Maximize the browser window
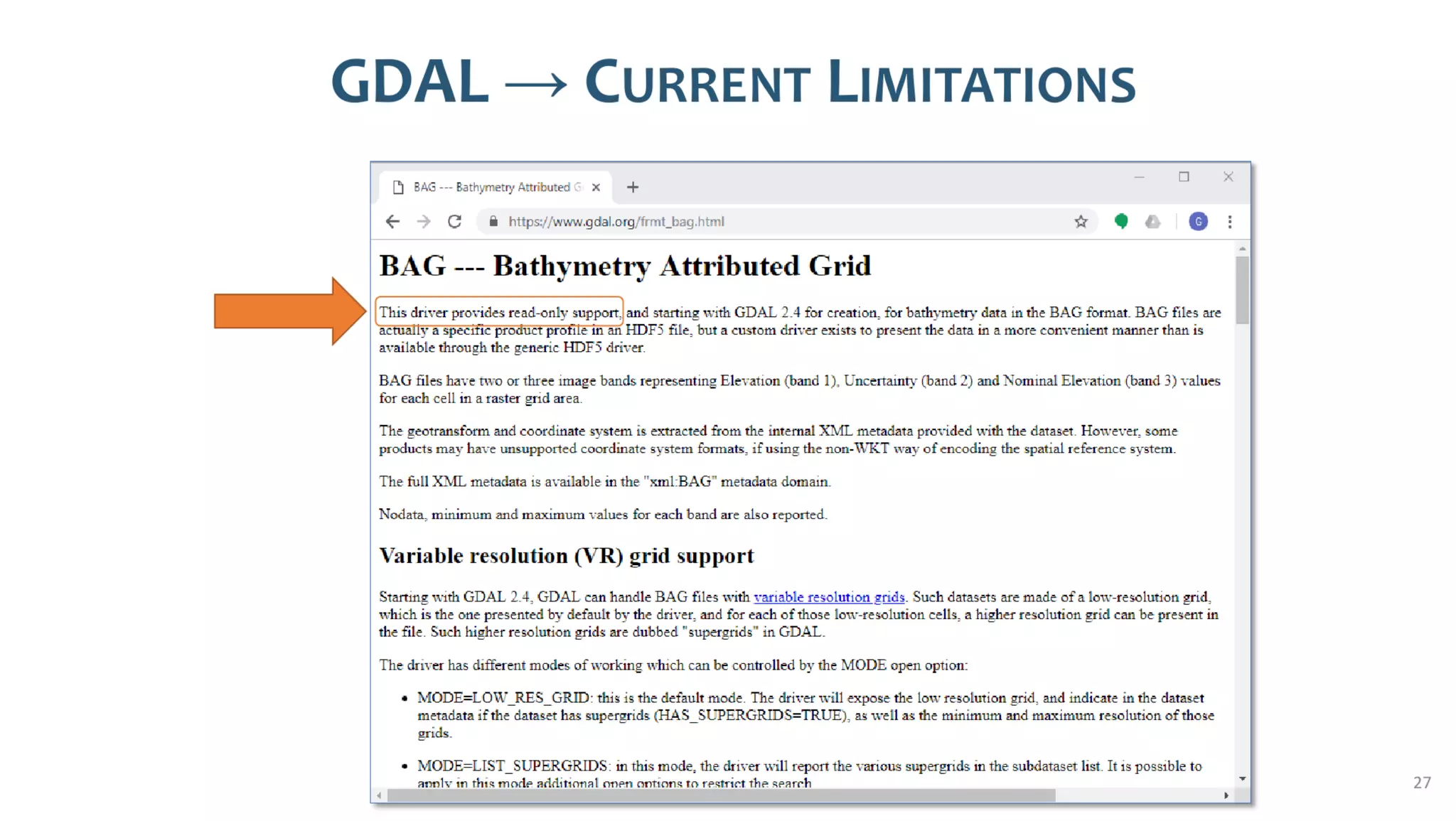The image size is (1456, 821). pyautogui.click(x=1184, y=177)
